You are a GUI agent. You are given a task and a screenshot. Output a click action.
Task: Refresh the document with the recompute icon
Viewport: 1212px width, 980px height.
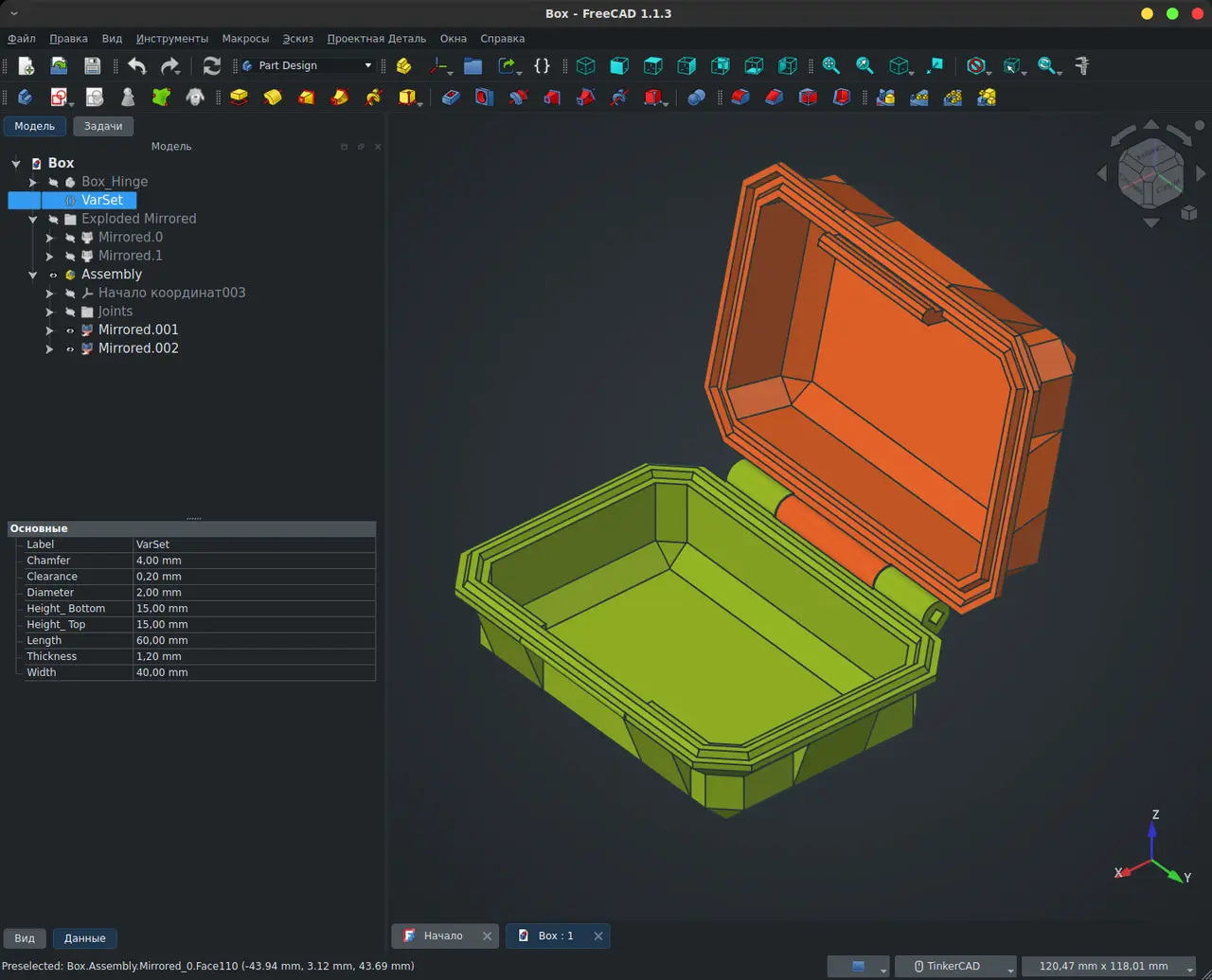[212, 65]
